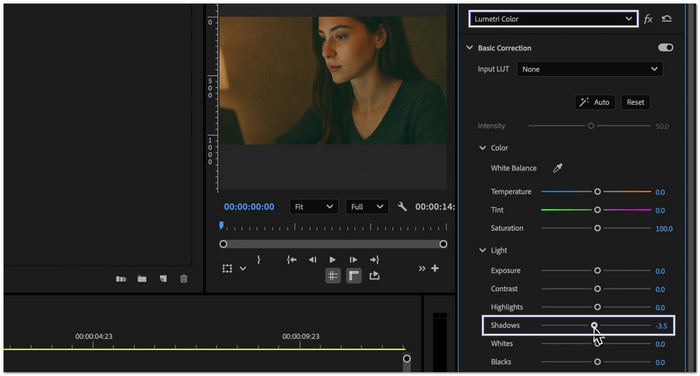Click the Highlights slider handle

click(597, 307)
